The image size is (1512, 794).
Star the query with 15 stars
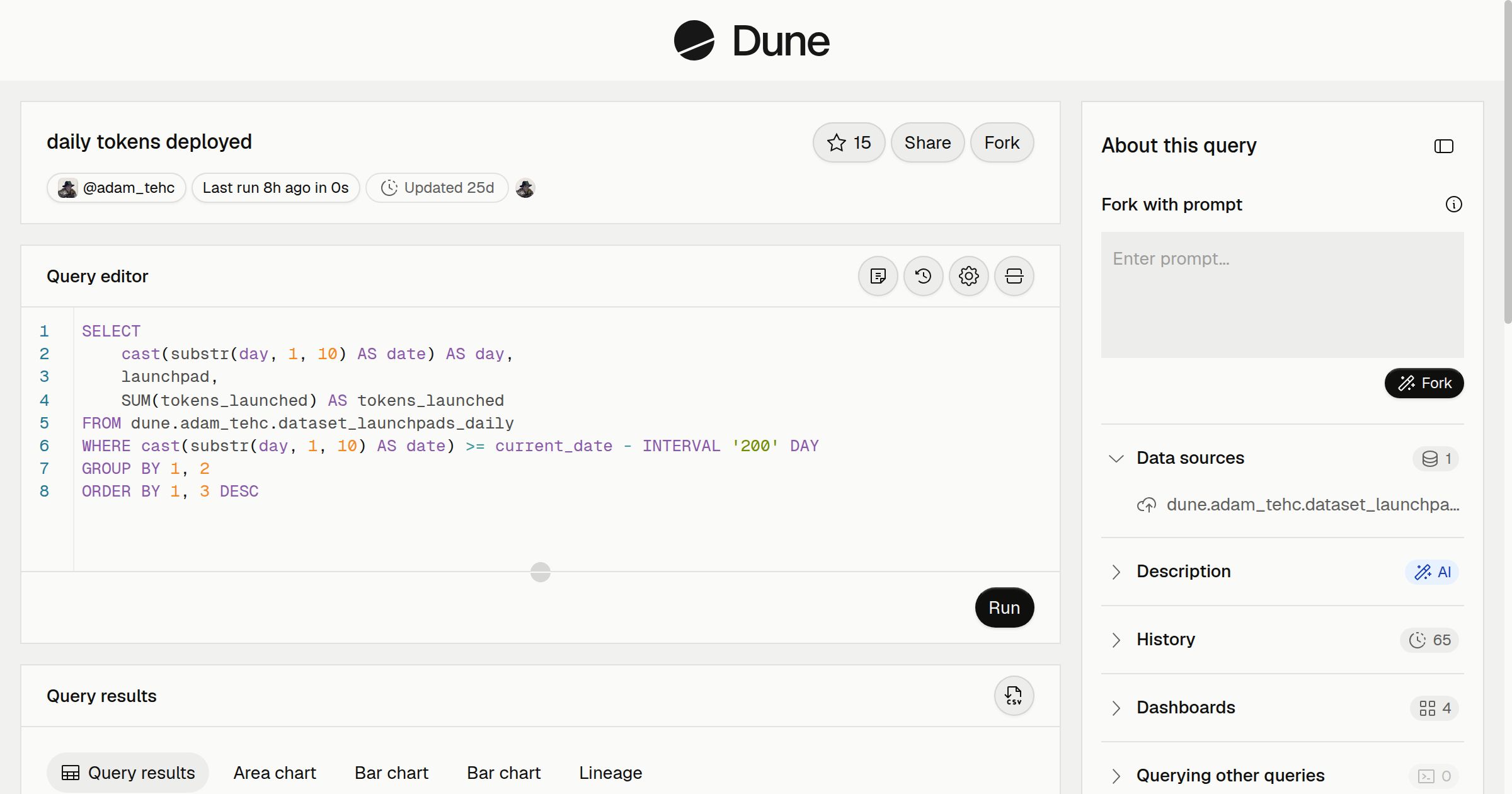849,142
